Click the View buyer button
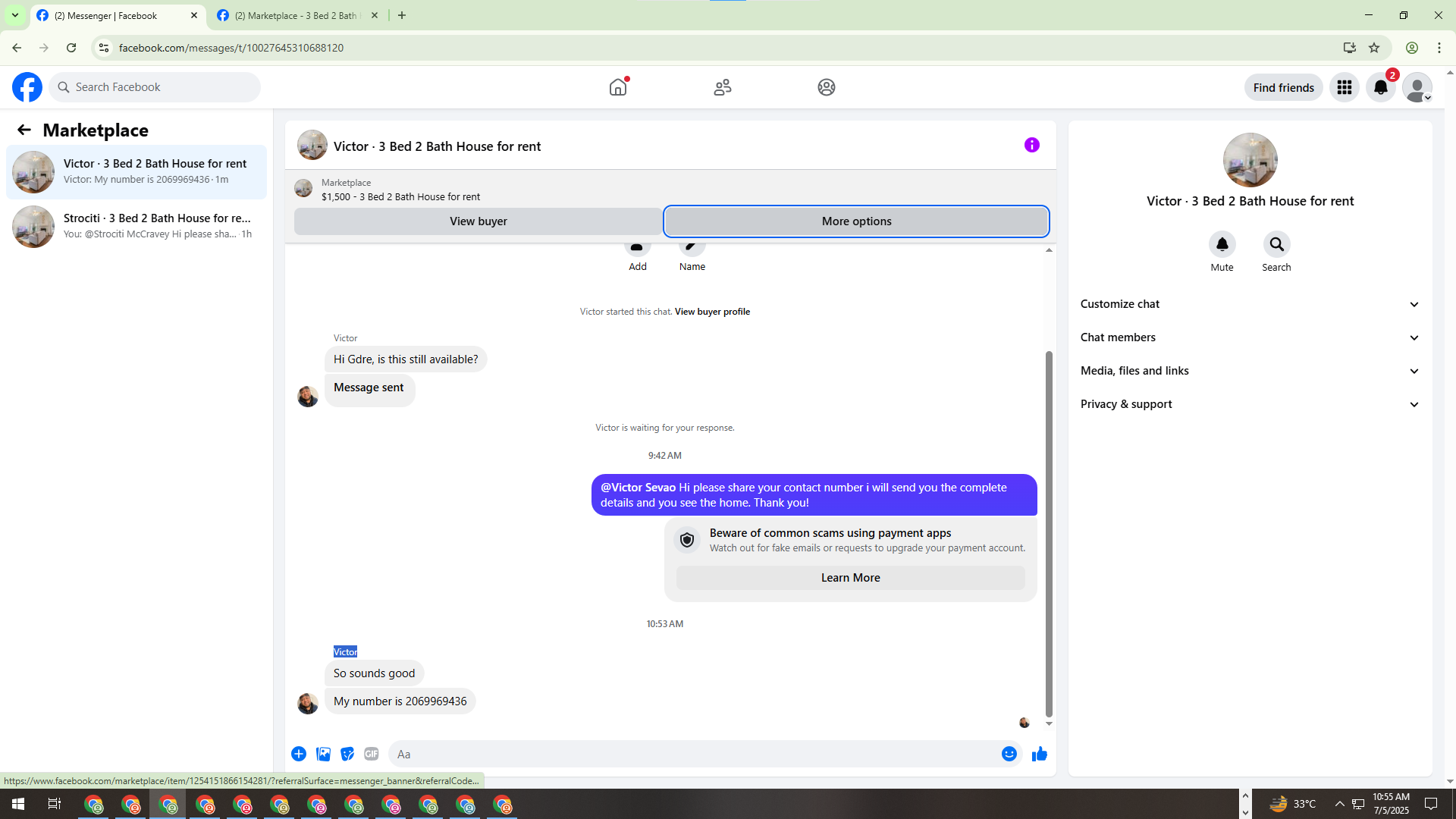Viewport: 1456px width, 819px height. point(478,221)
